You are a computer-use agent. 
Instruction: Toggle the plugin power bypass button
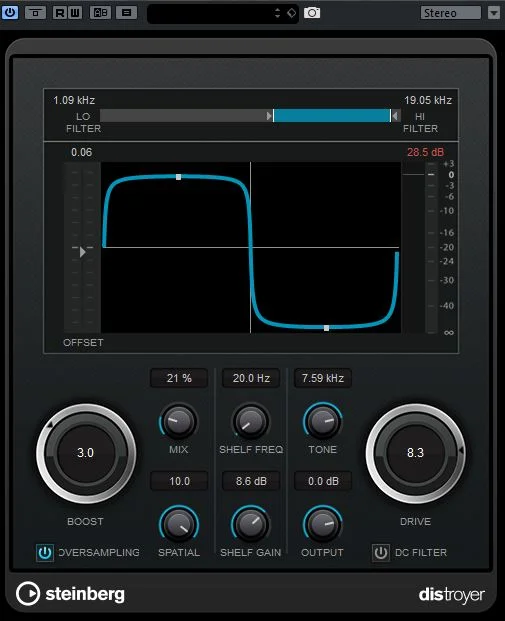click(10, 13)
